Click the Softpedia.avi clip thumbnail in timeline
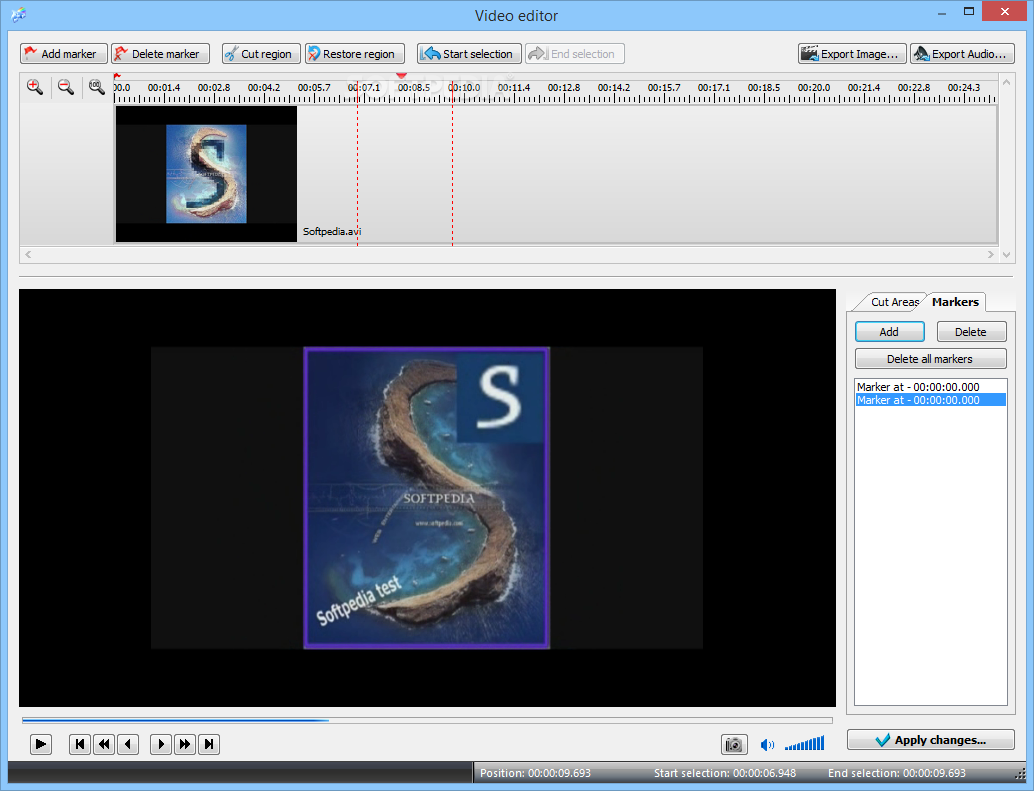 pos(206,174)
